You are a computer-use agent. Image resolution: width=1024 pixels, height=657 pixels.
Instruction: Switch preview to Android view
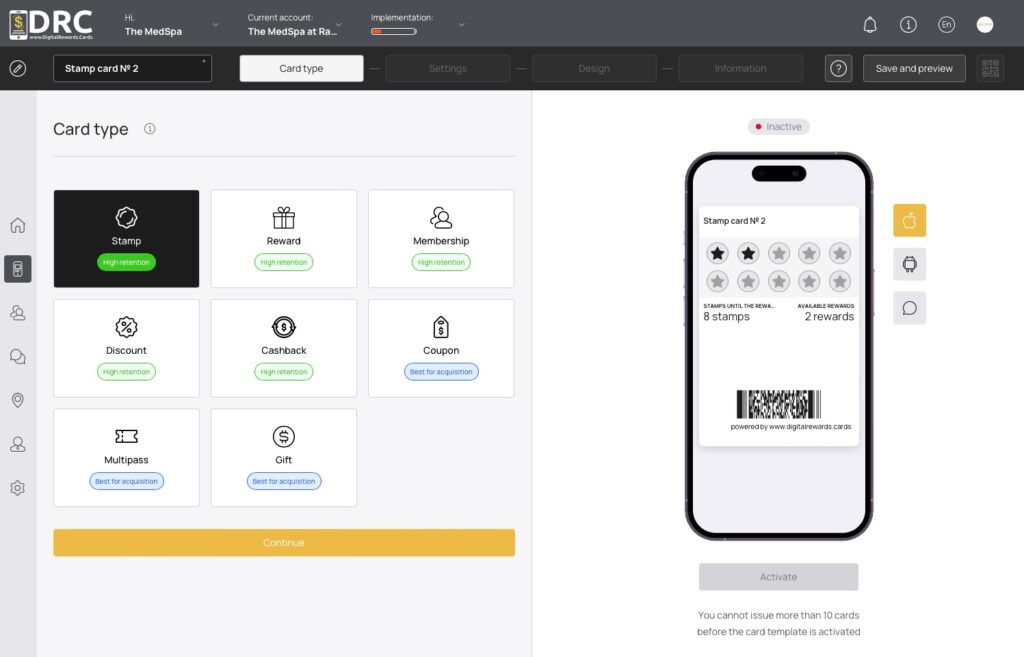pos(910,264)
